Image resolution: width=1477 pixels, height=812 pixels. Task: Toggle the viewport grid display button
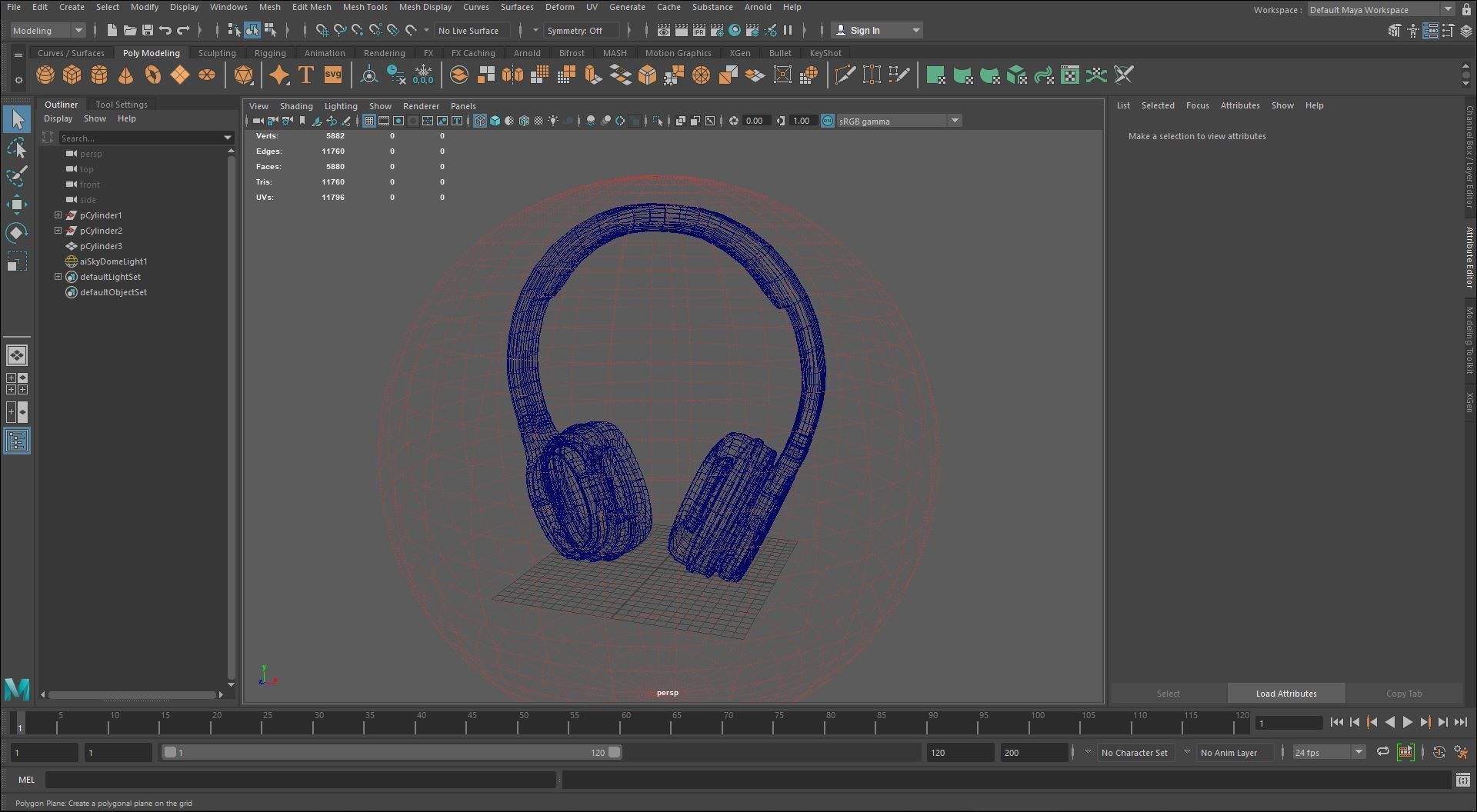pyautogui.click(x=369, y=121)
